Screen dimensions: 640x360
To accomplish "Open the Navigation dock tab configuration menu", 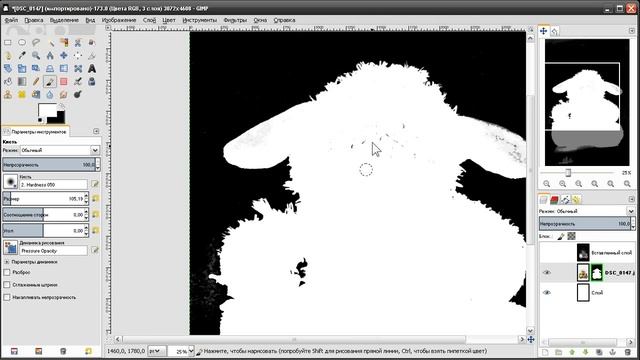I will coord(631,31).
